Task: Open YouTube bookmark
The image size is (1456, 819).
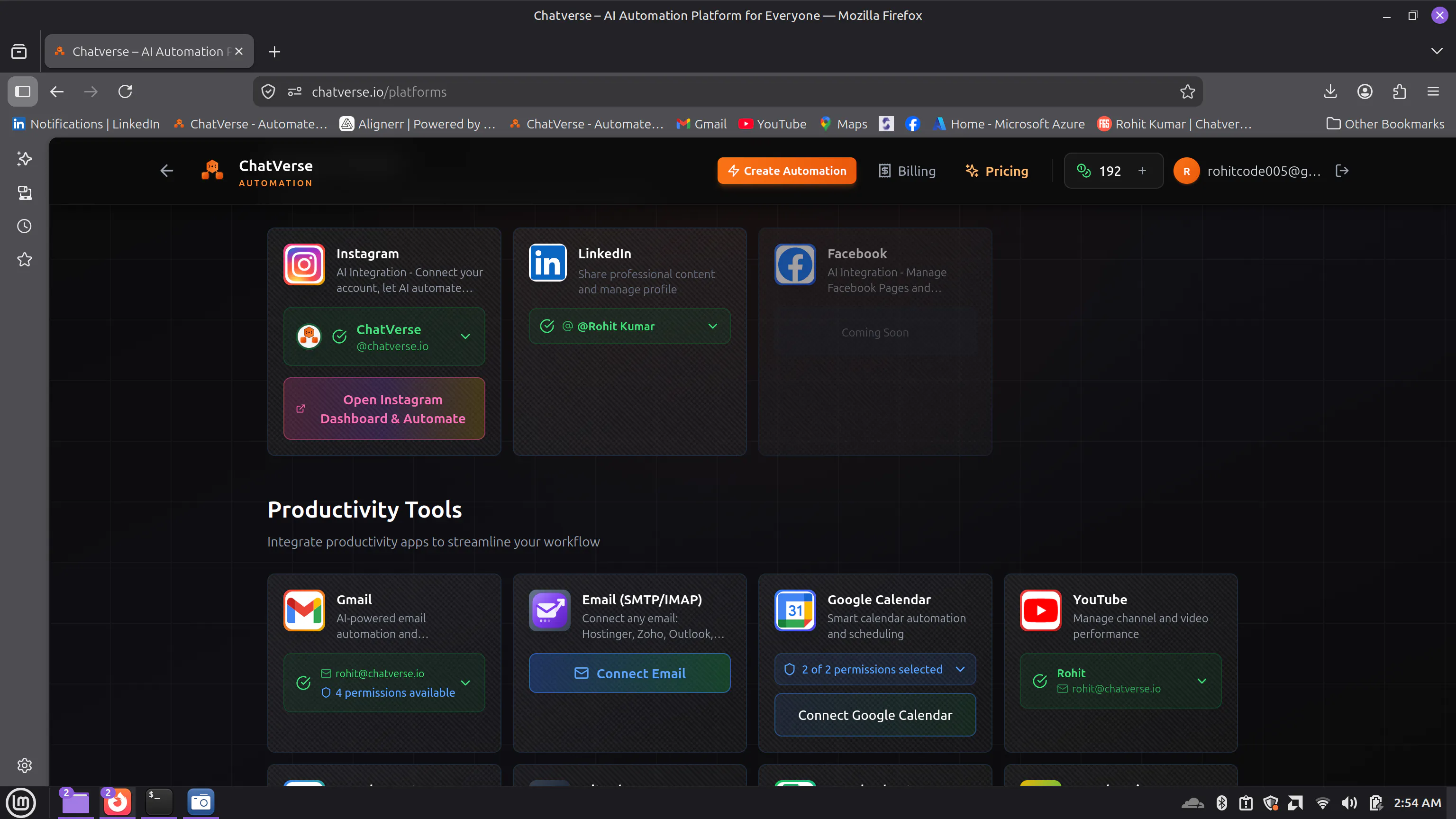Action: point(772,124)
